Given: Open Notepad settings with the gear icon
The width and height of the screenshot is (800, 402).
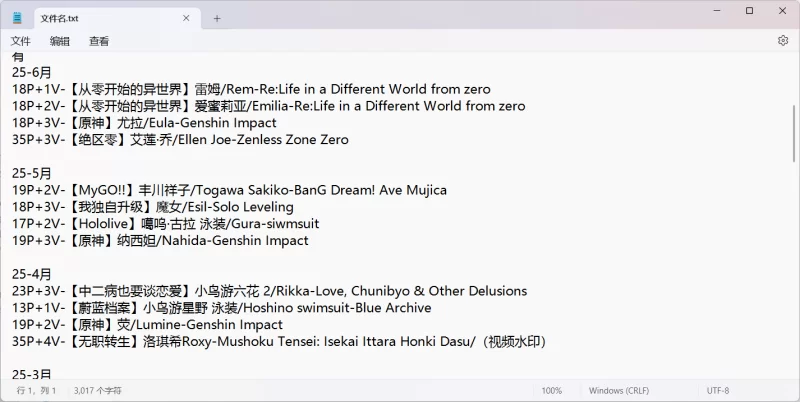Looking at the screenshot, I should [783, 41].
